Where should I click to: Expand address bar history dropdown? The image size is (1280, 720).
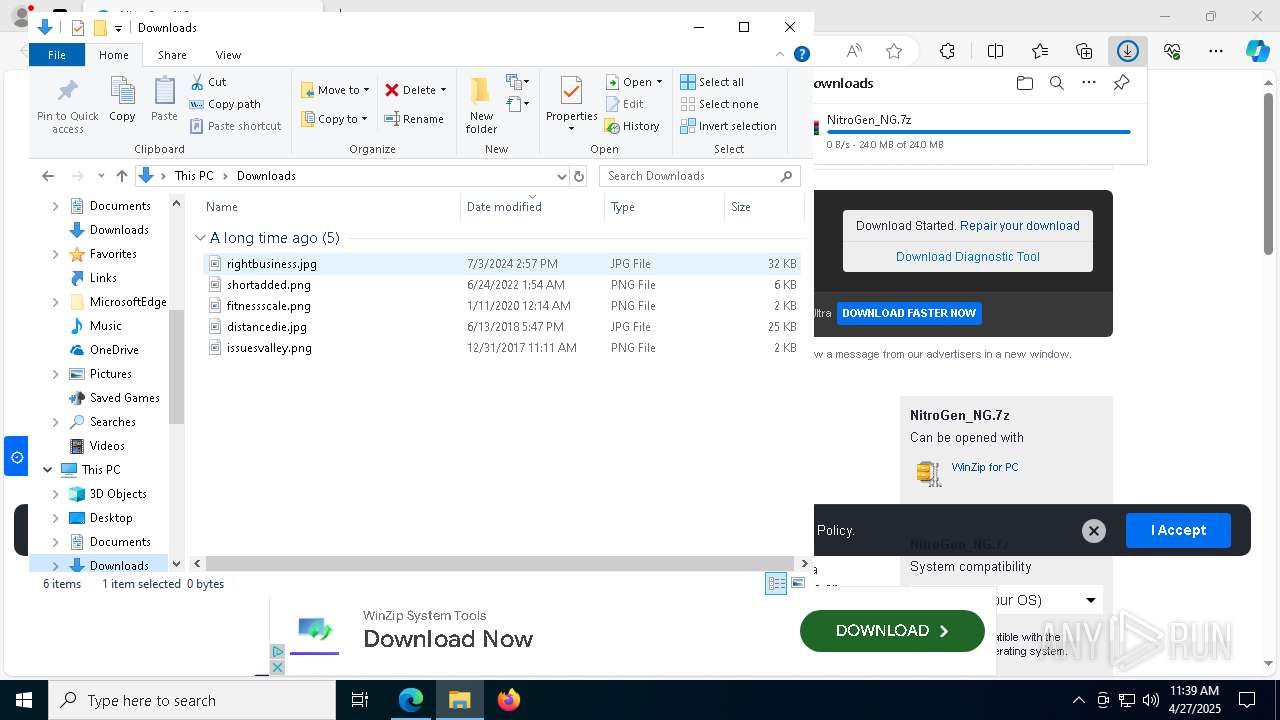560,176
